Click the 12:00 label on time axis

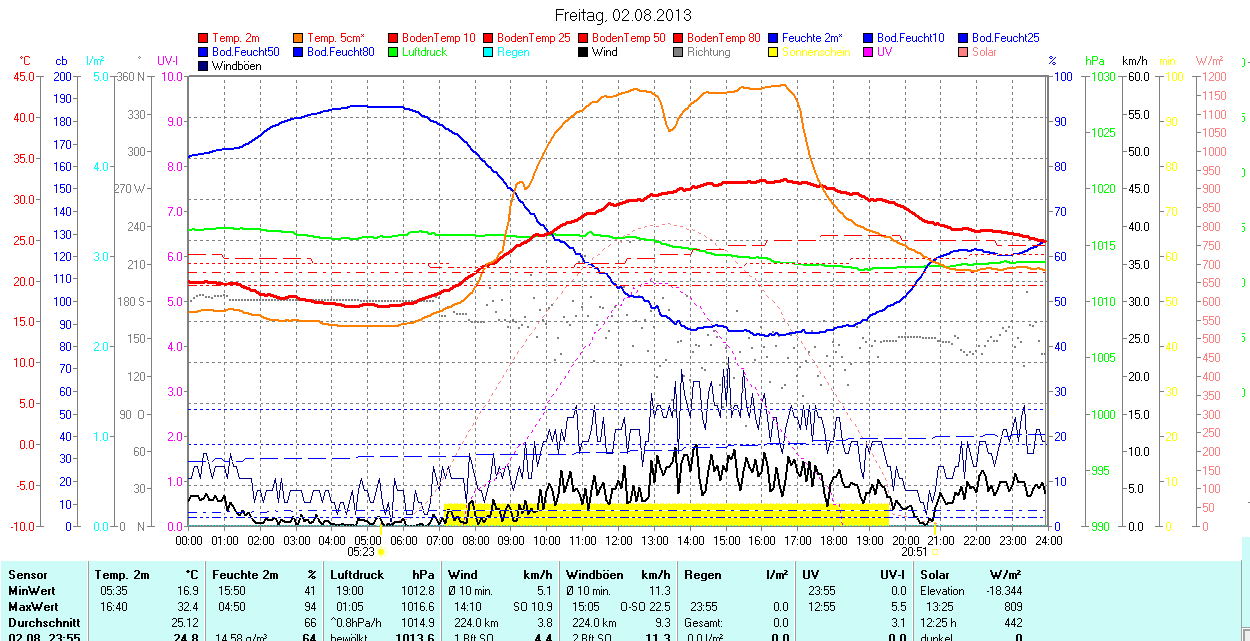[619, 540]
